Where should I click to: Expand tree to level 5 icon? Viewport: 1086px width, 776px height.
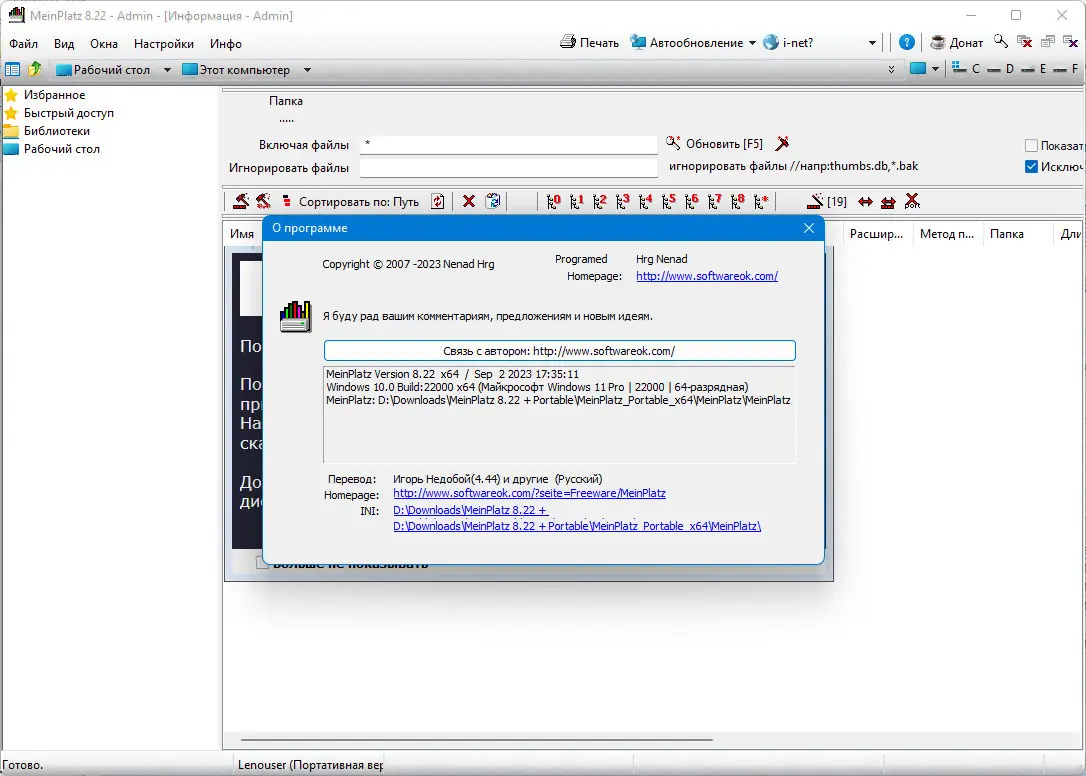pos(668,201)
